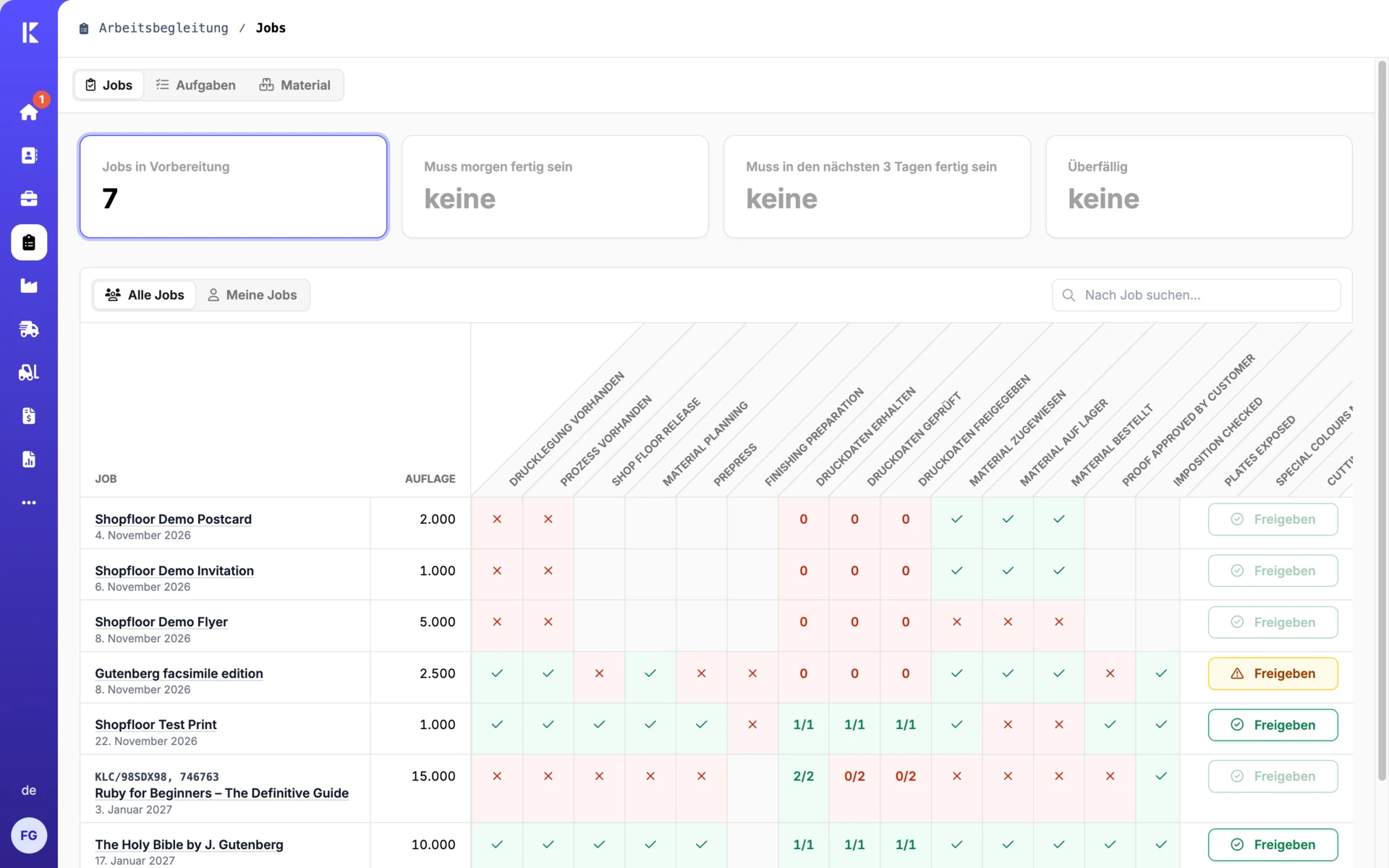This screenshot has height=868, width=1389.
Task: Switch to the Material tab
Action: coord(295,85)
